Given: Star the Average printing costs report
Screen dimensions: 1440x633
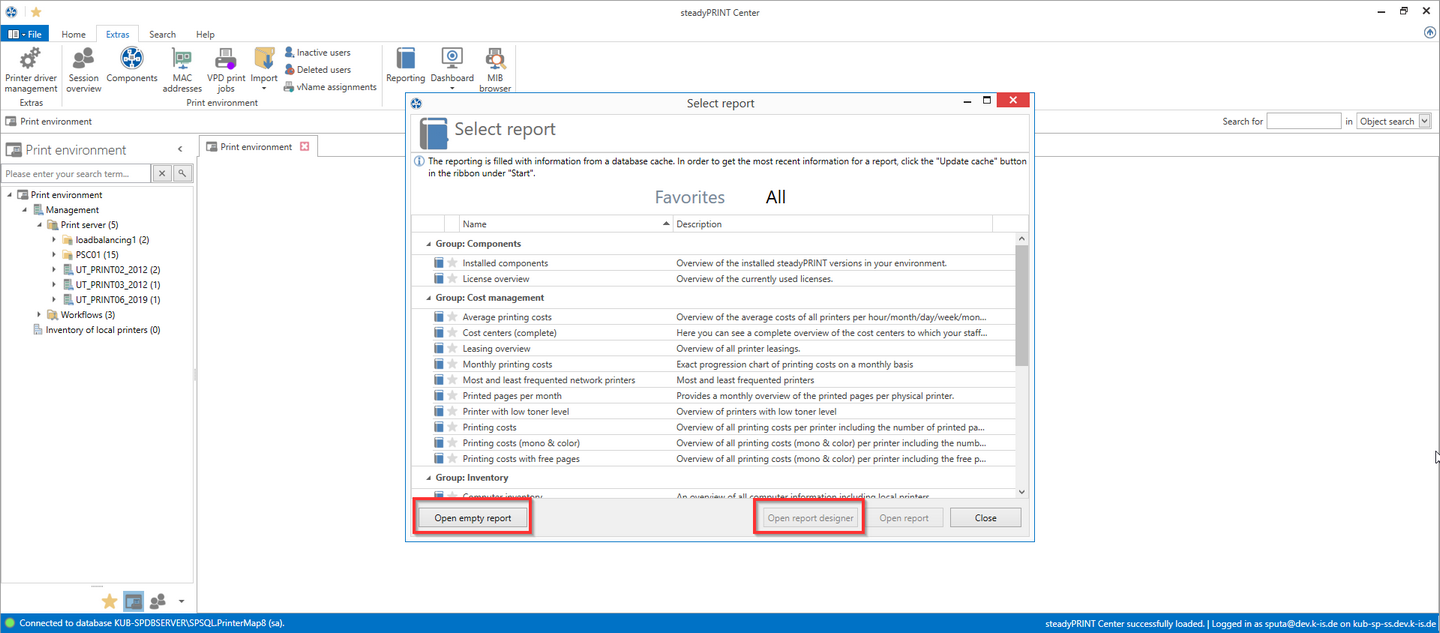Looking at the screenshot, I should (x=452, y=317).
